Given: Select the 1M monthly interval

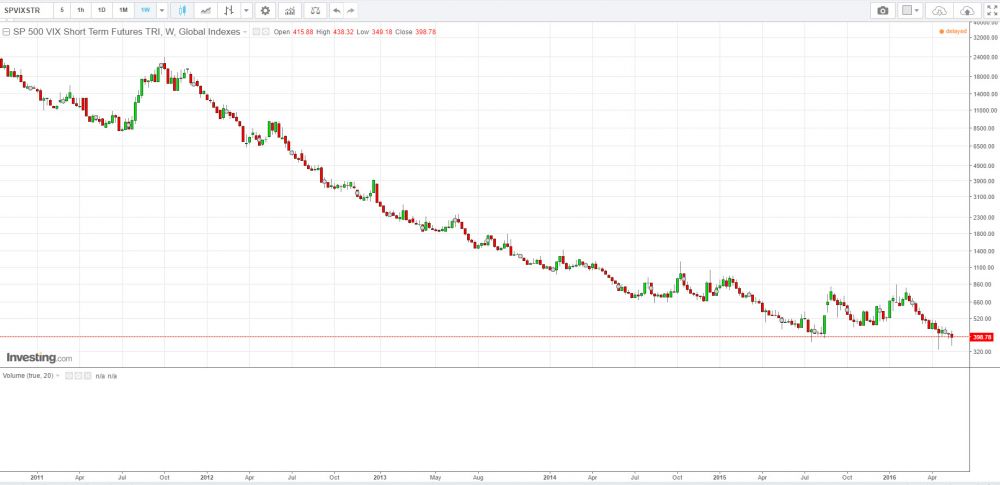Looking at the screenshot, I should point(123,10).
